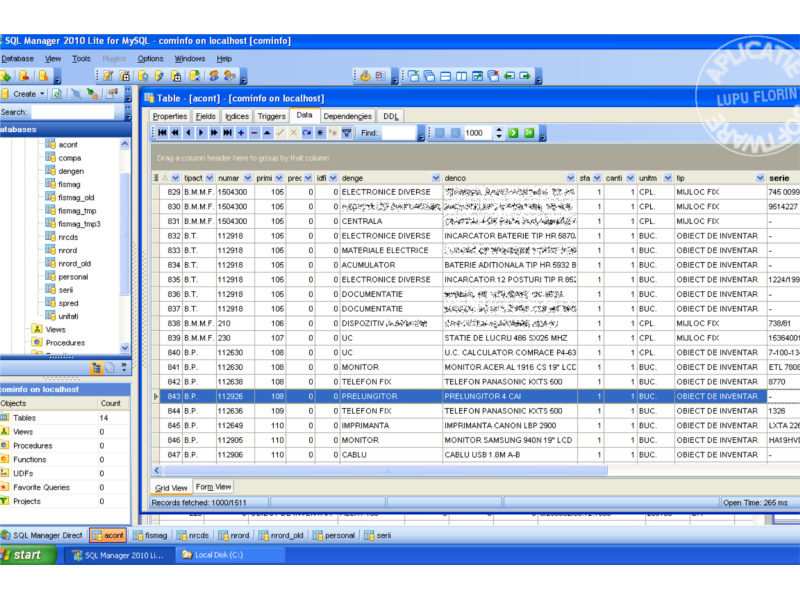The width and height of the screenshot is (800, 600).
Task: Open denco column filter dropdown
Action: coord(570,178)
